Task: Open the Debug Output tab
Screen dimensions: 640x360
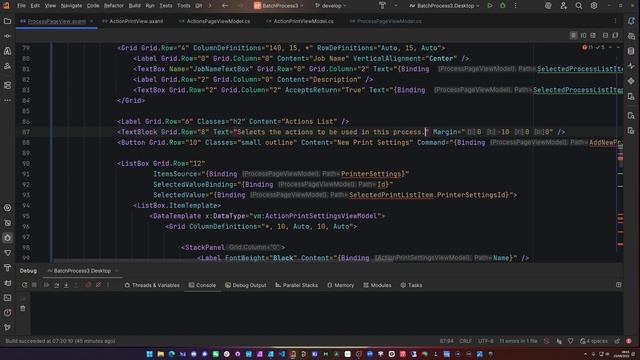Action: tap(246, 285)
